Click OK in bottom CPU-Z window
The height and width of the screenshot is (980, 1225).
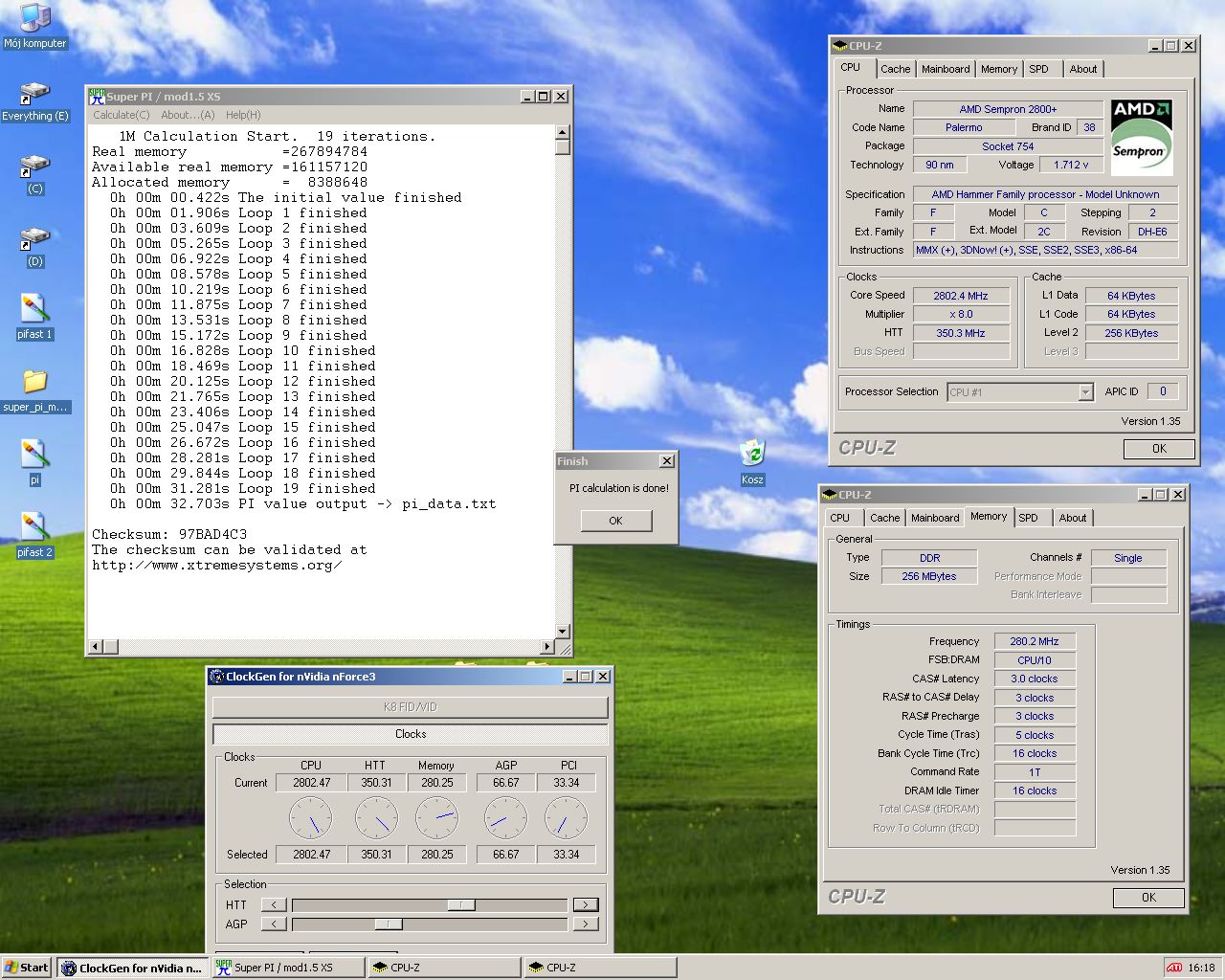point(1148,898)
